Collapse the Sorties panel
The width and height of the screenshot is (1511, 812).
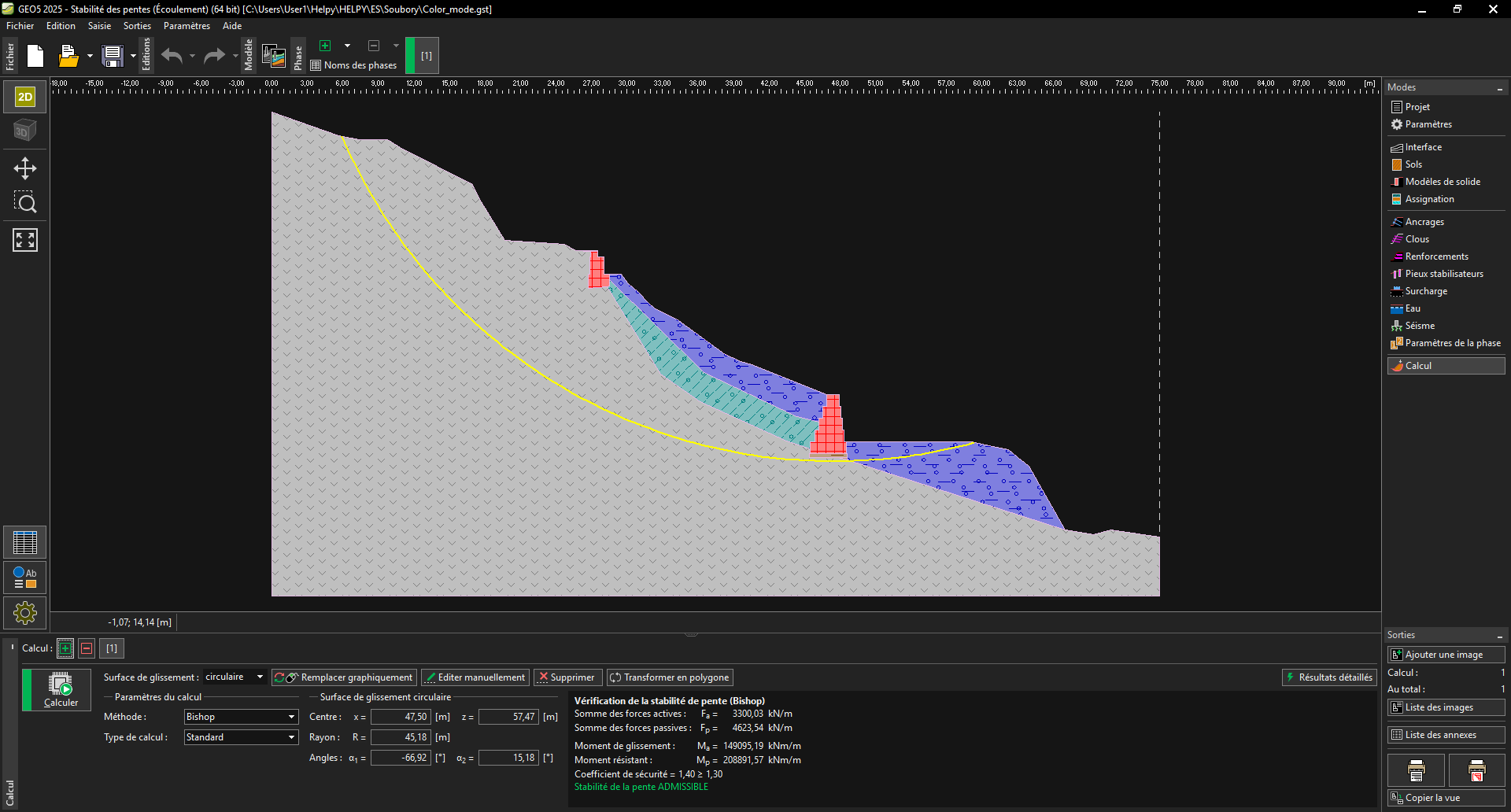point(1499,636)
